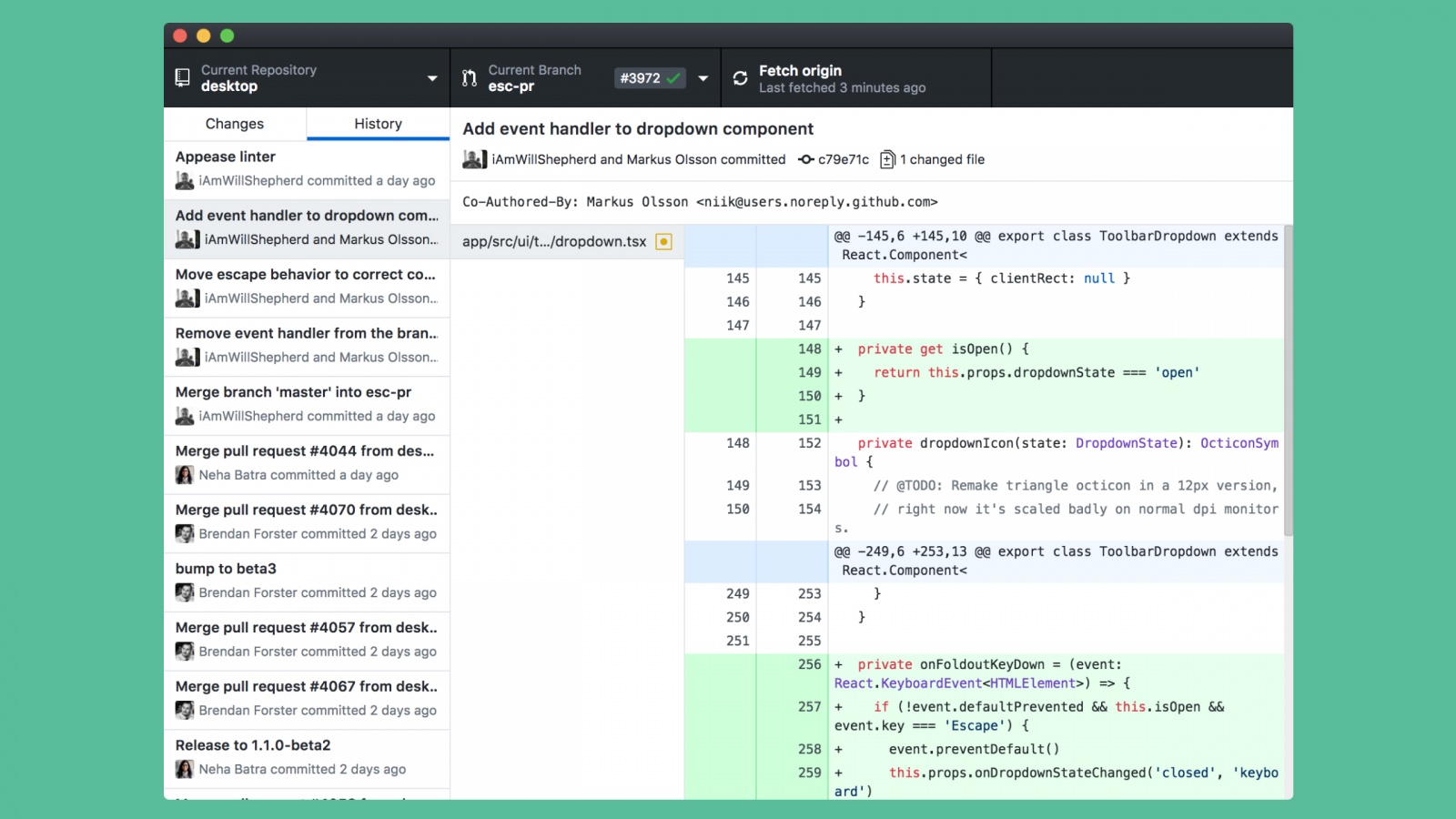
Task: Click the Fetch origin sync icon
Action: (741, 78)
